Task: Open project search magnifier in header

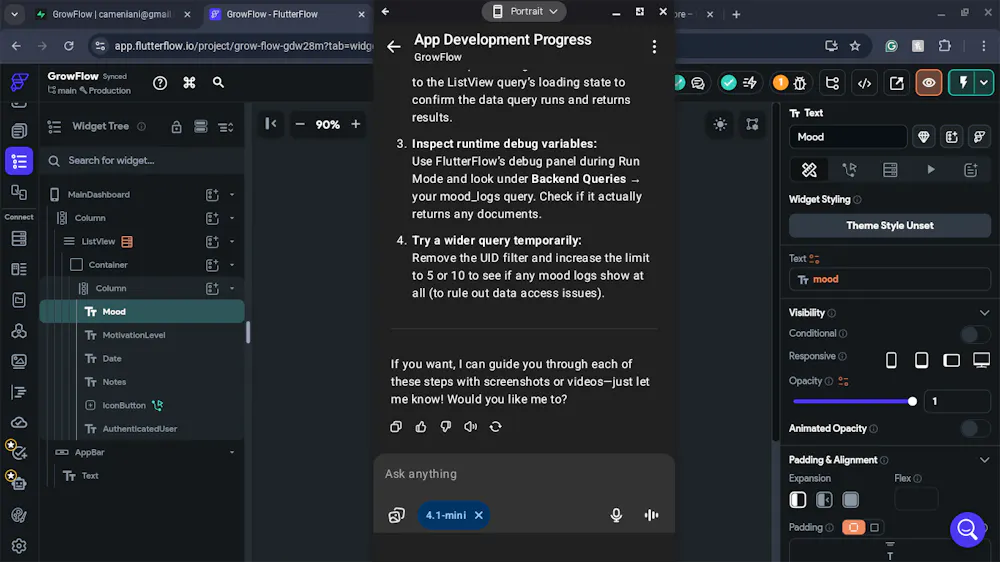Action: point(218,83)
